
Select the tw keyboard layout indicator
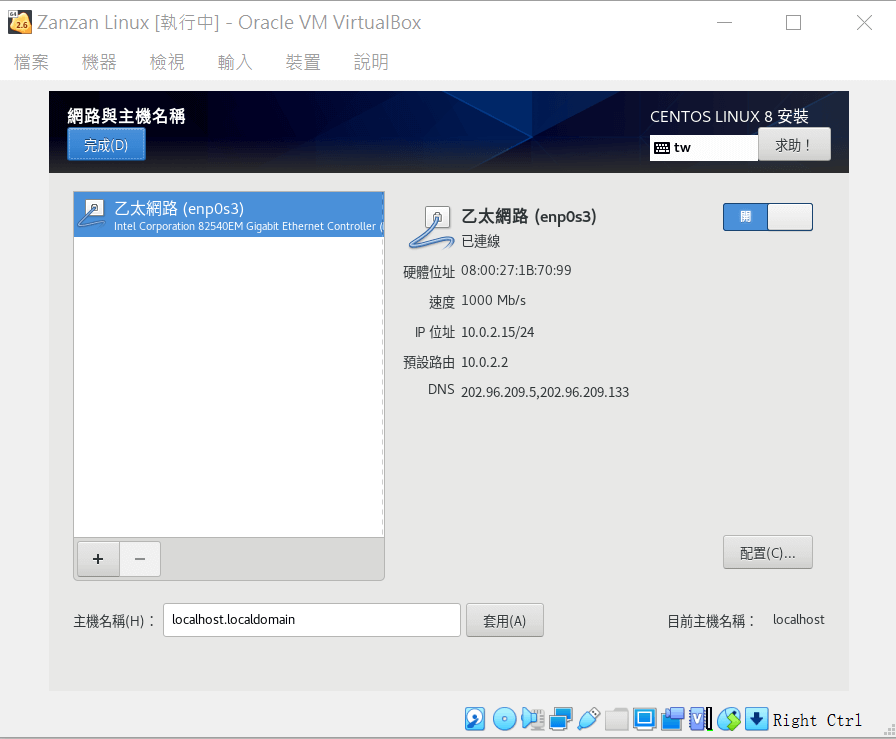703,148
